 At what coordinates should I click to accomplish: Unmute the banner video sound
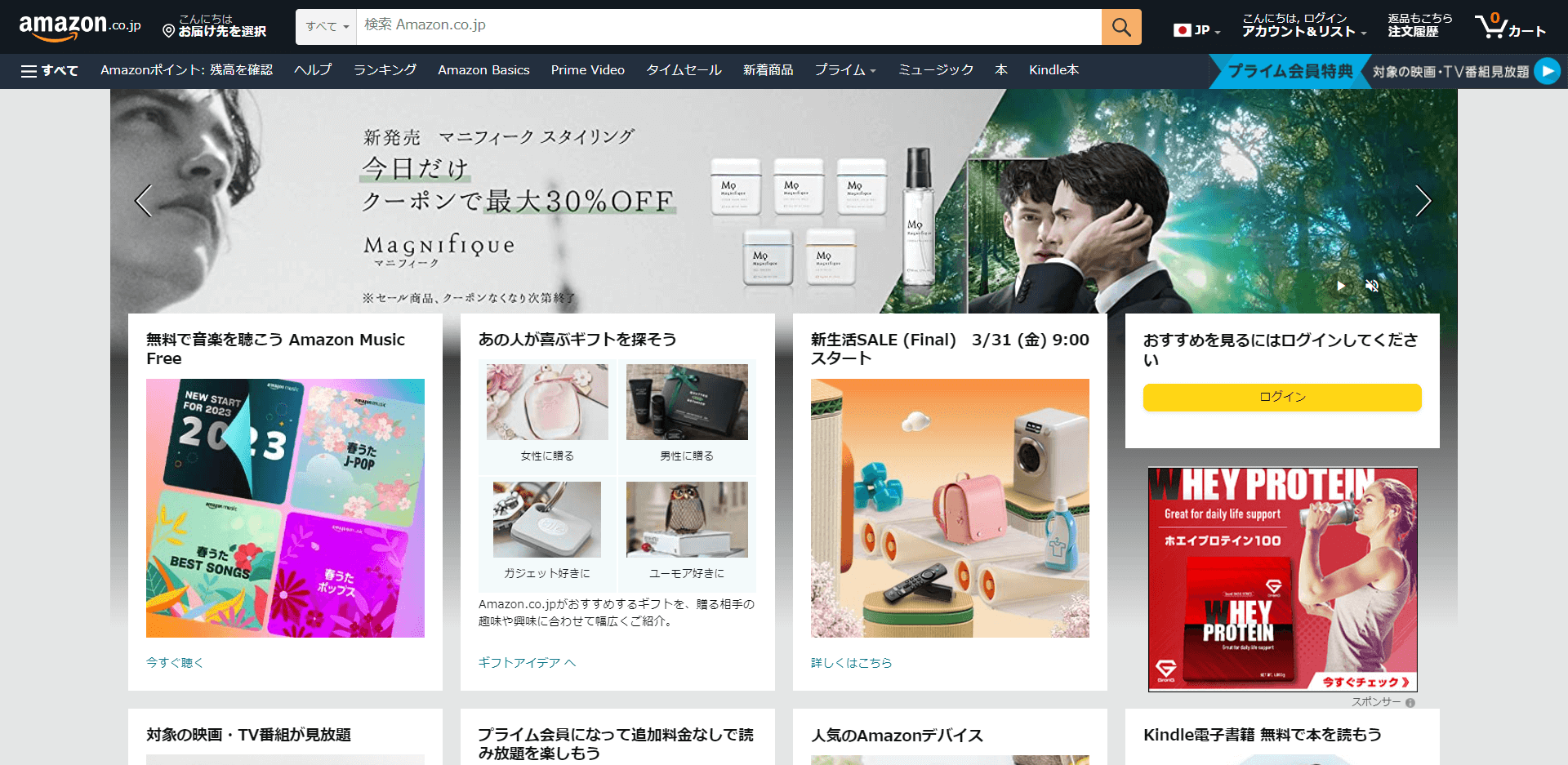tap(1372, 286)
